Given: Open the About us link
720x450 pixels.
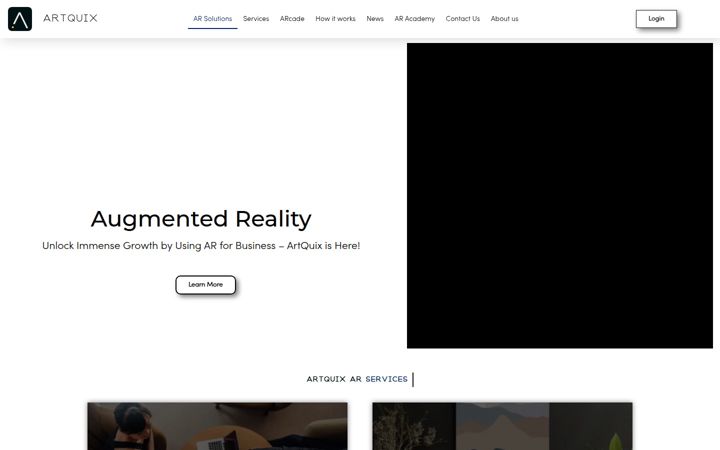Looking at the screenshot, I should 504,19.
